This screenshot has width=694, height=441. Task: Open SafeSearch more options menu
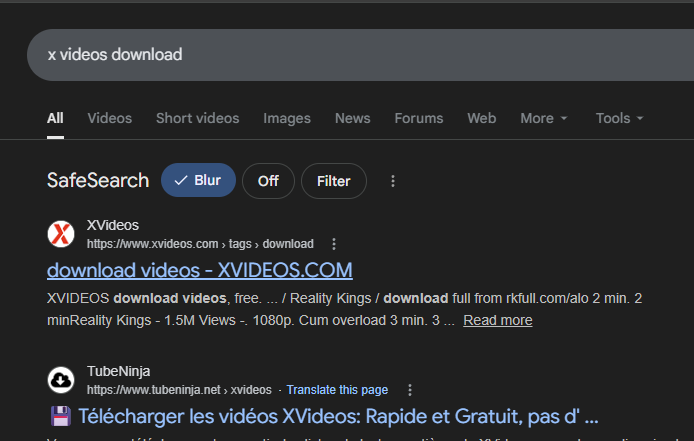click(393, 181)
